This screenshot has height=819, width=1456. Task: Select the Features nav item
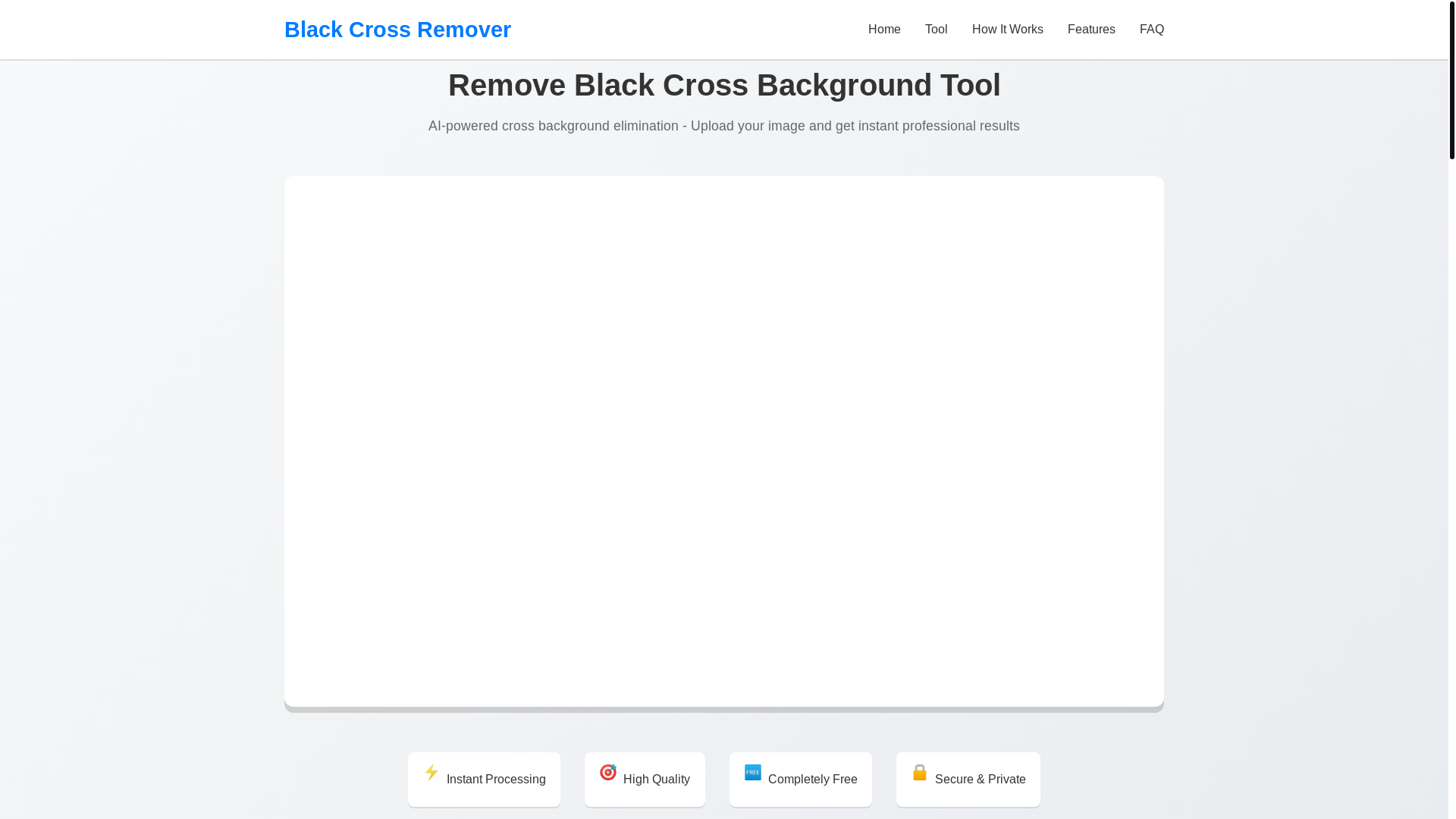tap(1091, 30)
